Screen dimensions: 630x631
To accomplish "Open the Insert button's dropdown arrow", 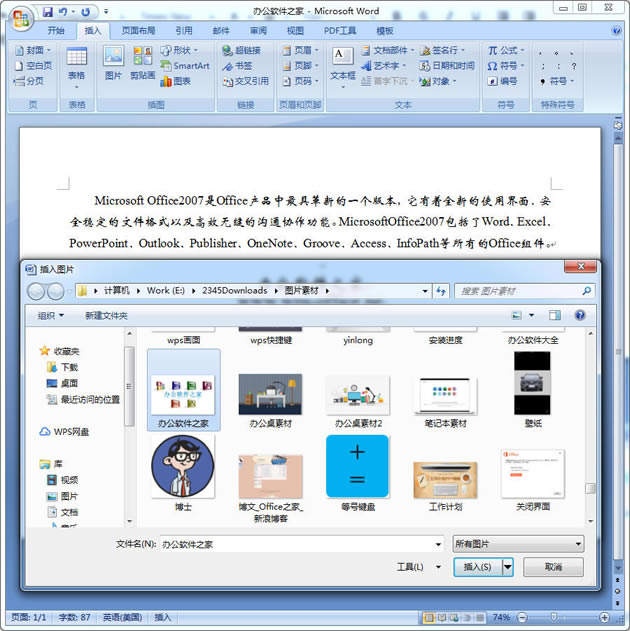I will [x=508, y=567].
